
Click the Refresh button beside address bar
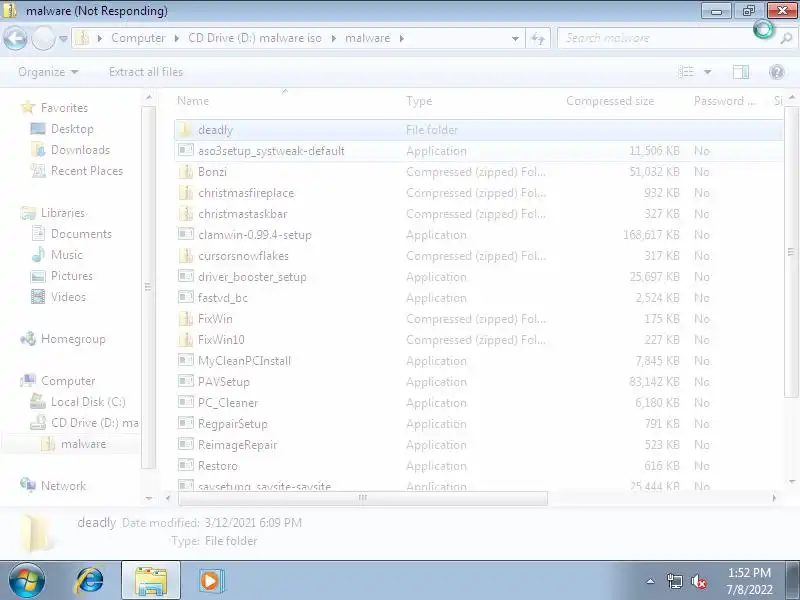pyautogui.click(x=538, y=38)
